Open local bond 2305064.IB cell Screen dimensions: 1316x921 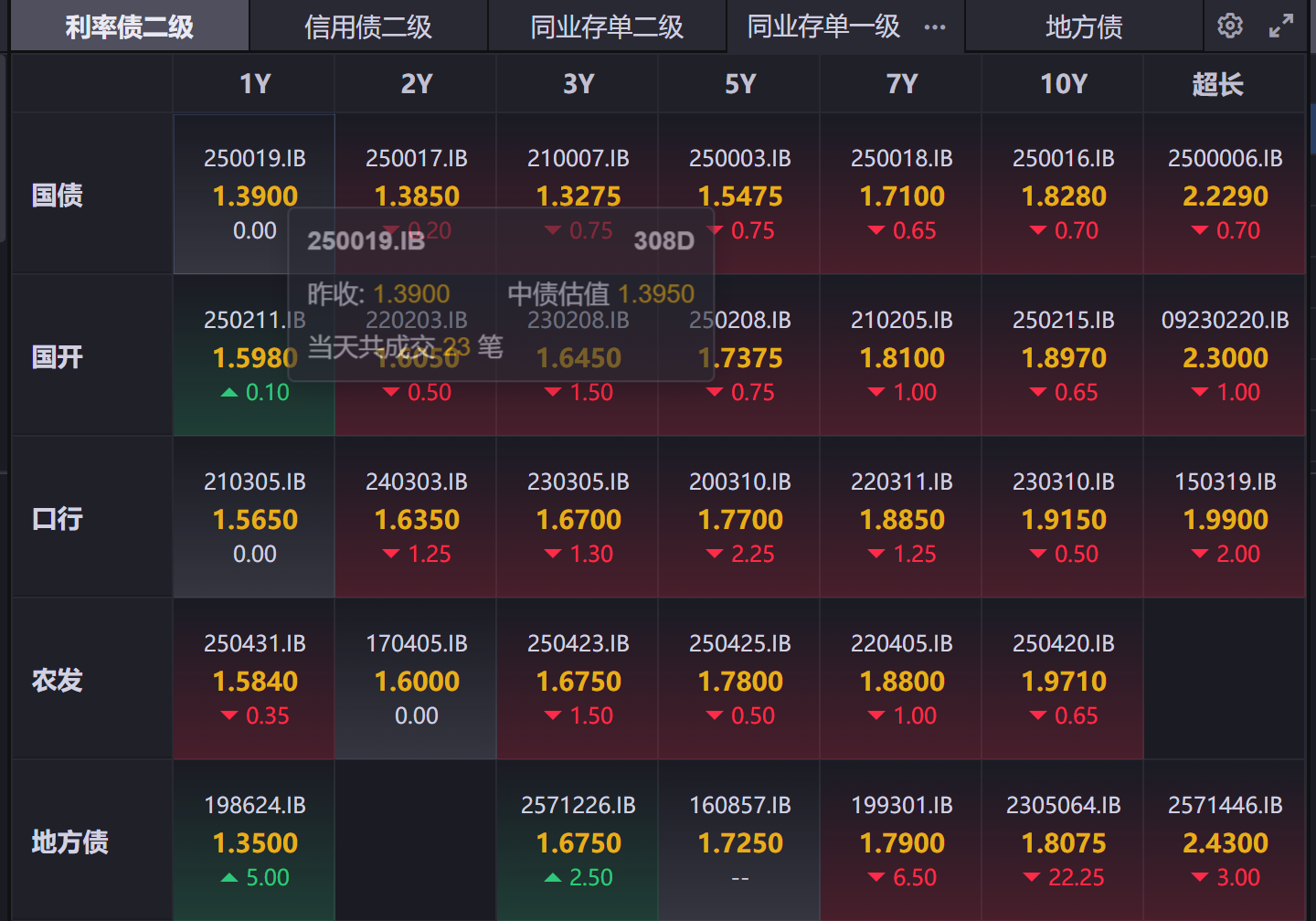(1063, 842)
